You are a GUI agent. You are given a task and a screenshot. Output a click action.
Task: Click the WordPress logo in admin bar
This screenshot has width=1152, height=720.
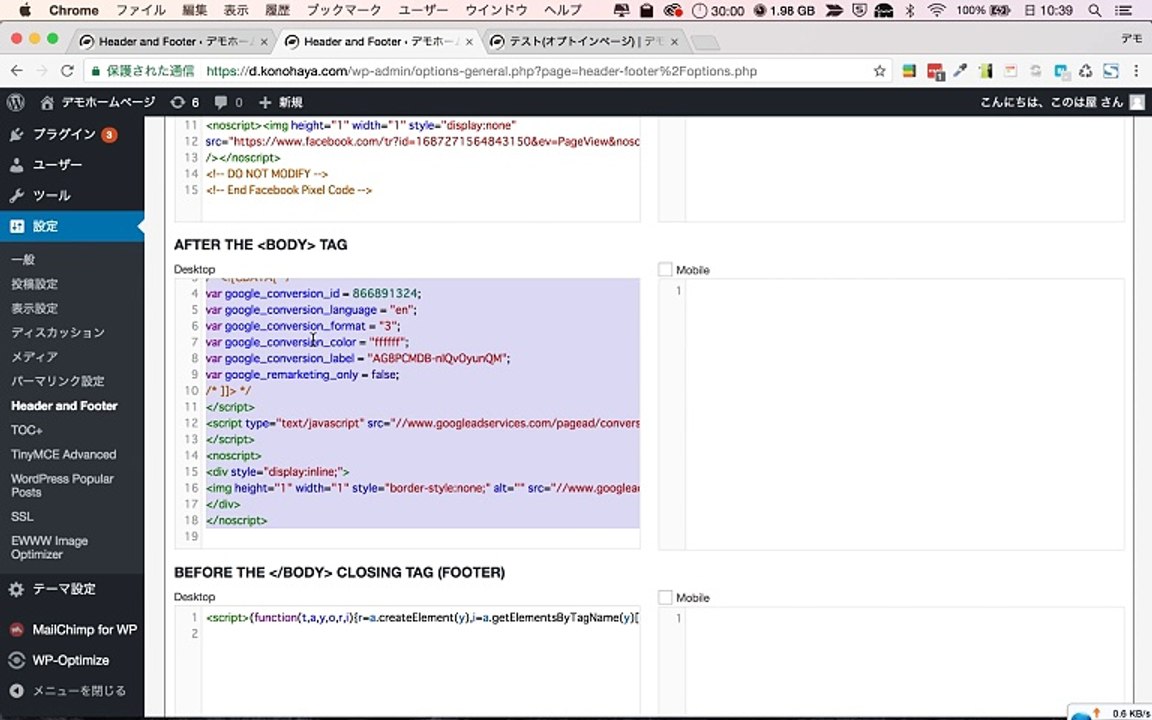coord(15,102)
